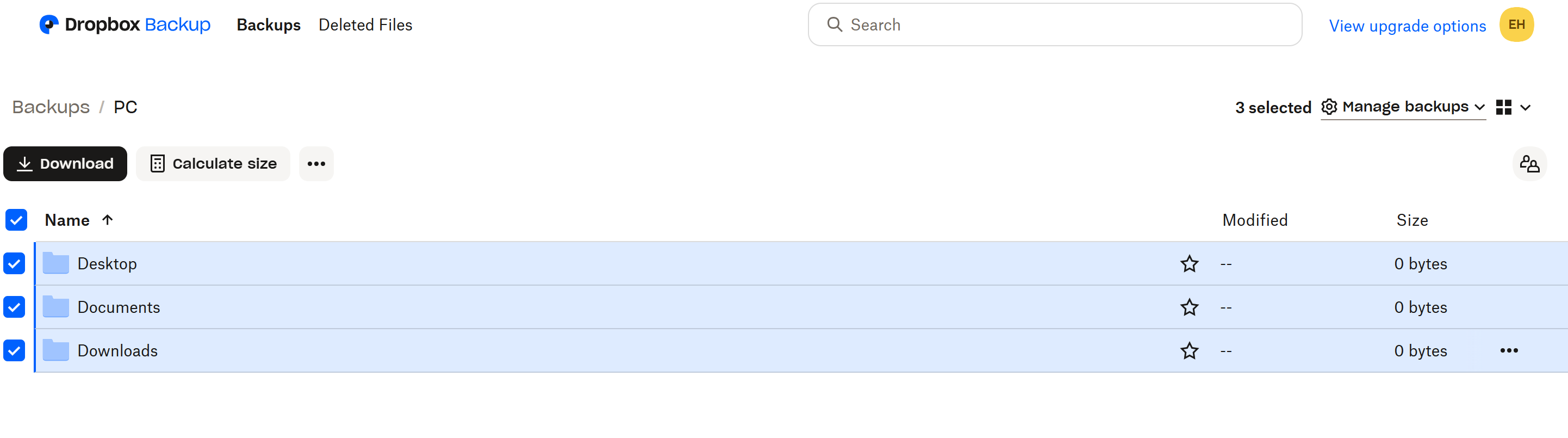Viewport: 1568px width, 438px height.
Task: Open more options for Downloads row
Action: click(x=1508, y=350)
